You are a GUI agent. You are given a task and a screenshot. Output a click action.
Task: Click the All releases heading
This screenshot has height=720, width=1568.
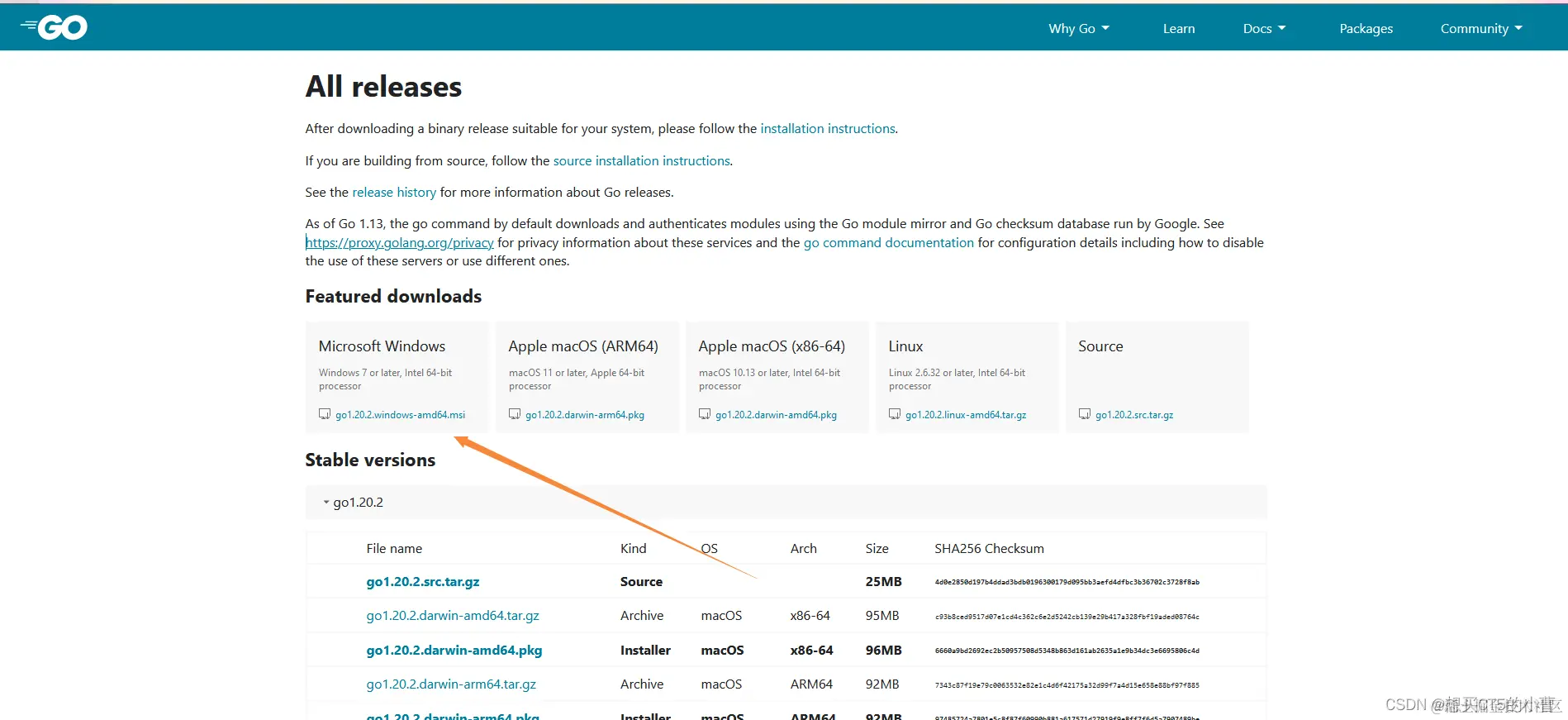pos(383,87)
